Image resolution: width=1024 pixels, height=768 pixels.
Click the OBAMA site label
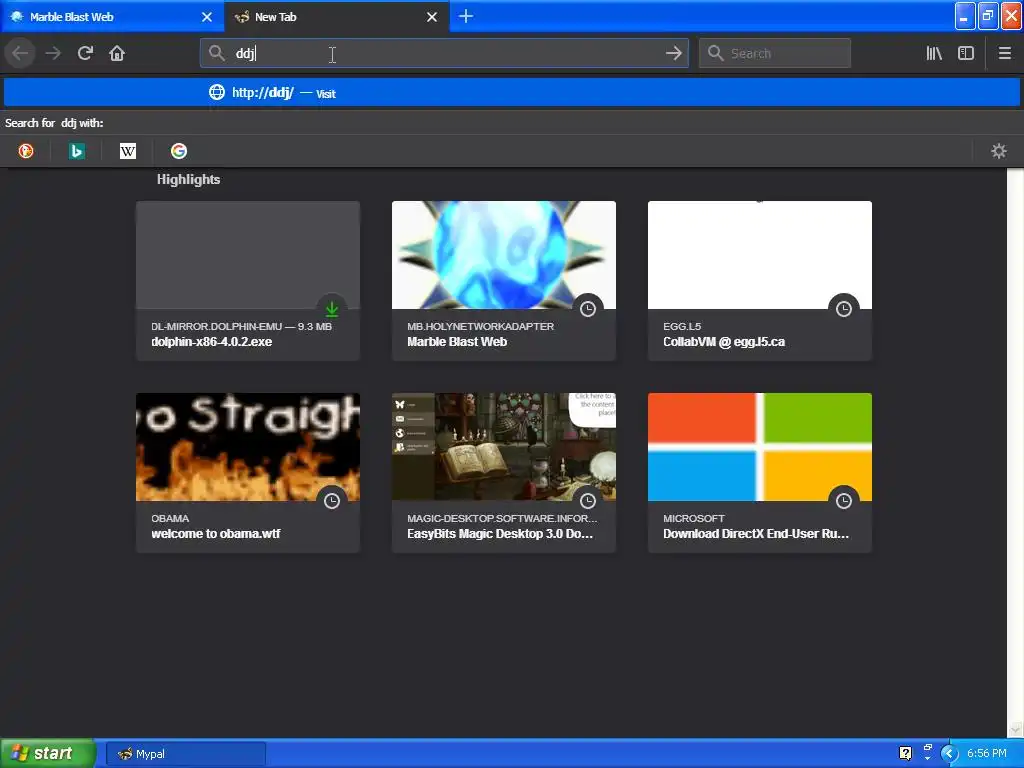(170, 518)
